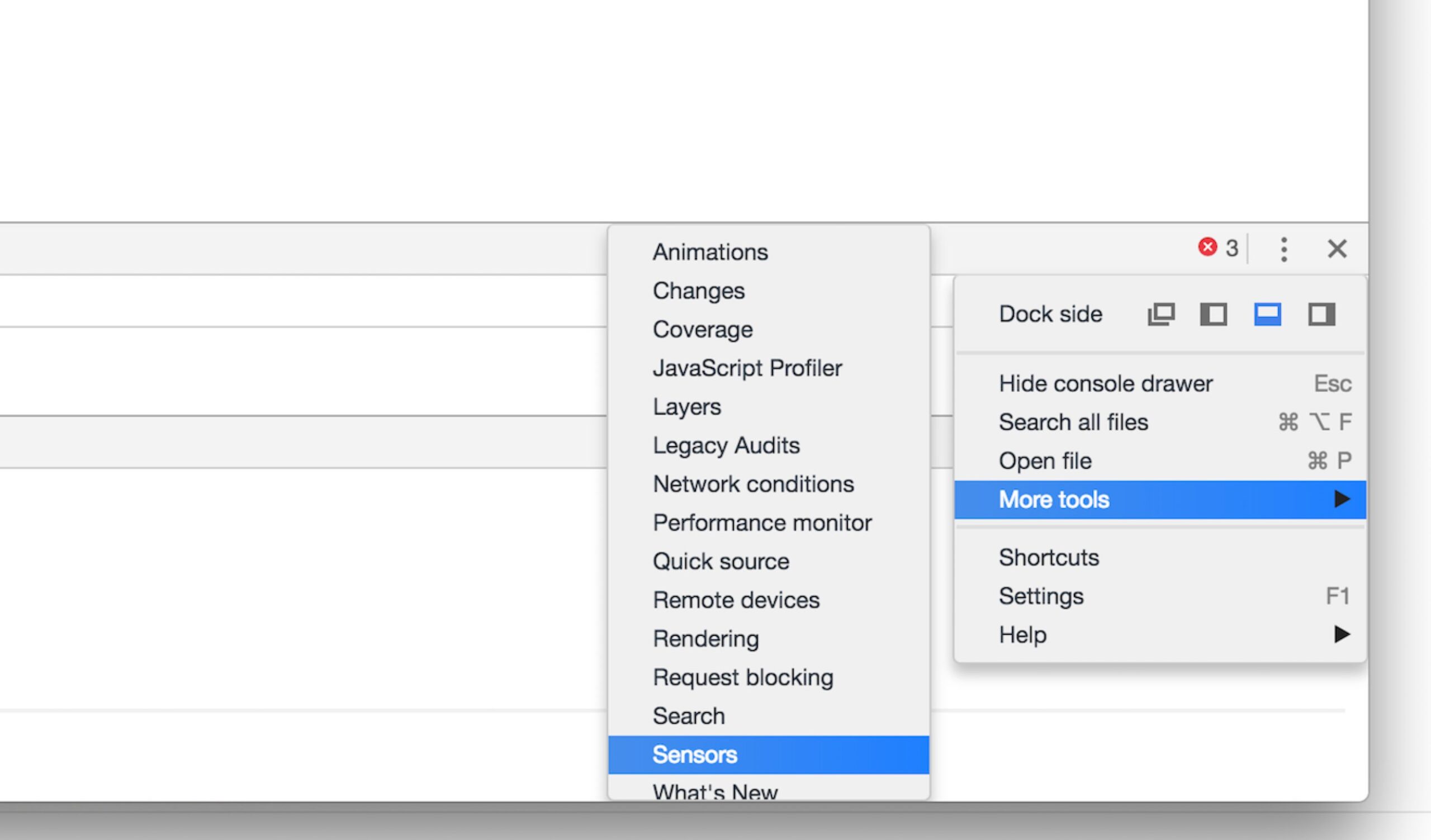
Task: Choose Search all files
Action: (x=1073, y=423)
